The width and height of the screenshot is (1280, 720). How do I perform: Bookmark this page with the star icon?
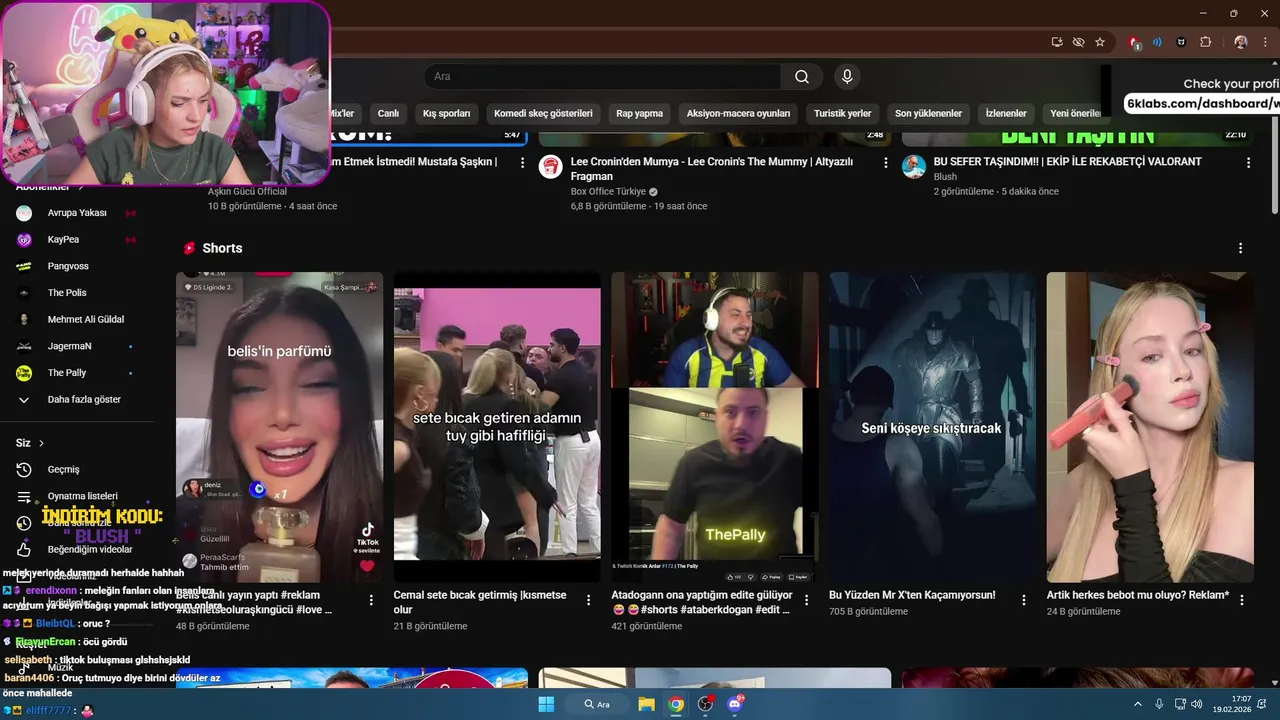[1100, 42]
